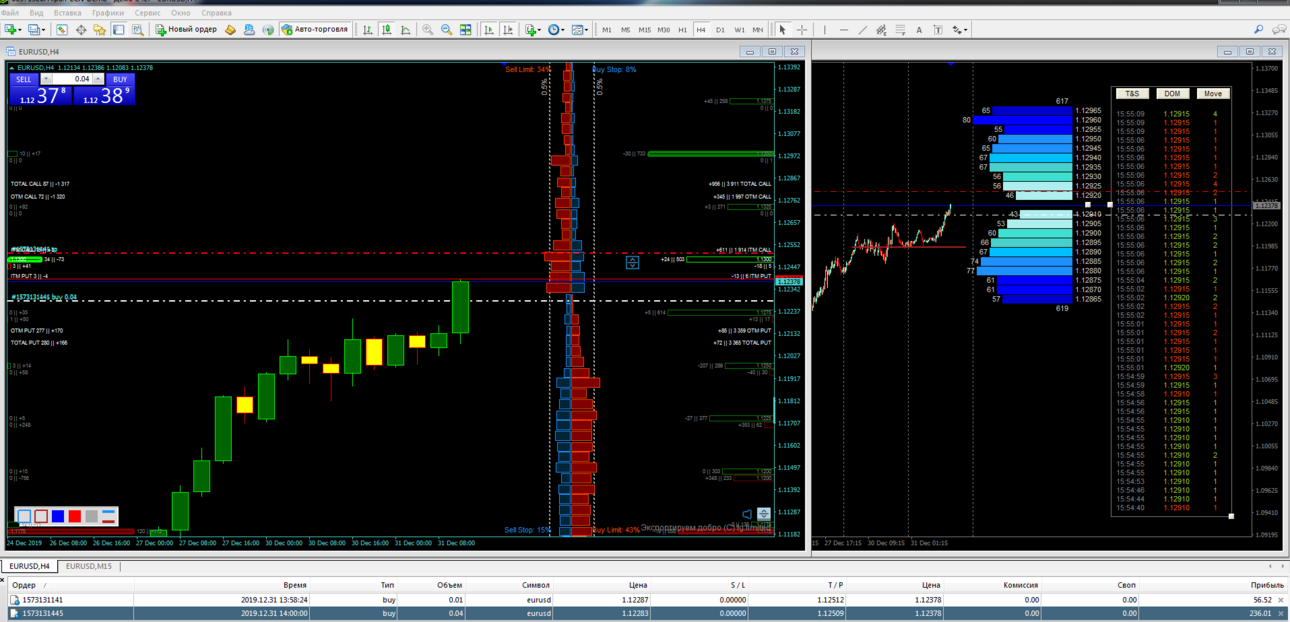Switch timeframe to M1
Viewport: 1290px width, 622px height.
coord(607,30)
